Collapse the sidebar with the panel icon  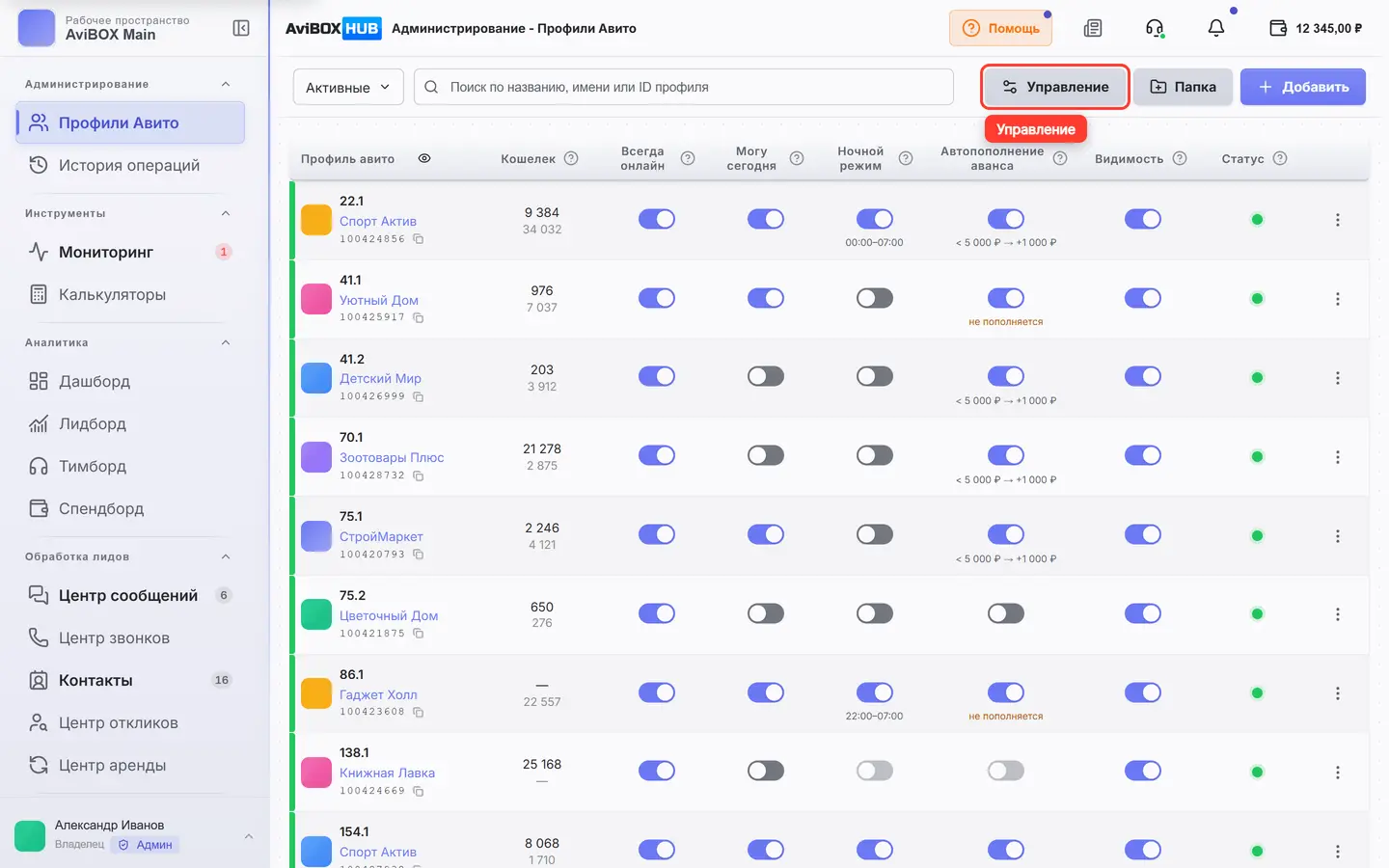point(241,28)
